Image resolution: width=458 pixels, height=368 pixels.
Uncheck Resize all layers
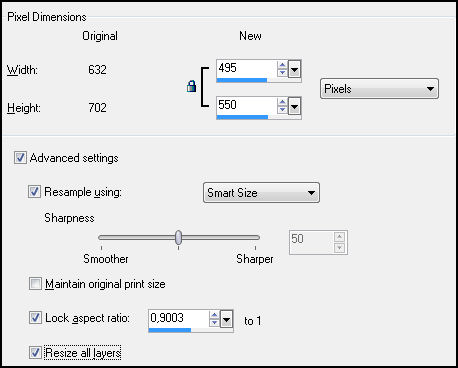35,352
